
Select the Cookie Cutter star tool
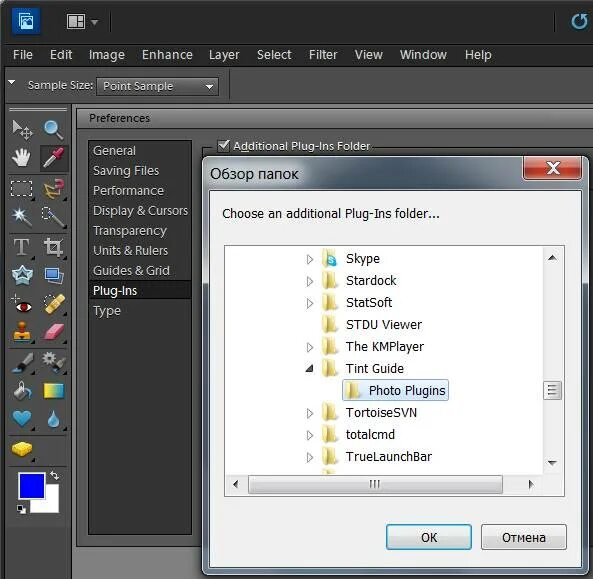22,275
